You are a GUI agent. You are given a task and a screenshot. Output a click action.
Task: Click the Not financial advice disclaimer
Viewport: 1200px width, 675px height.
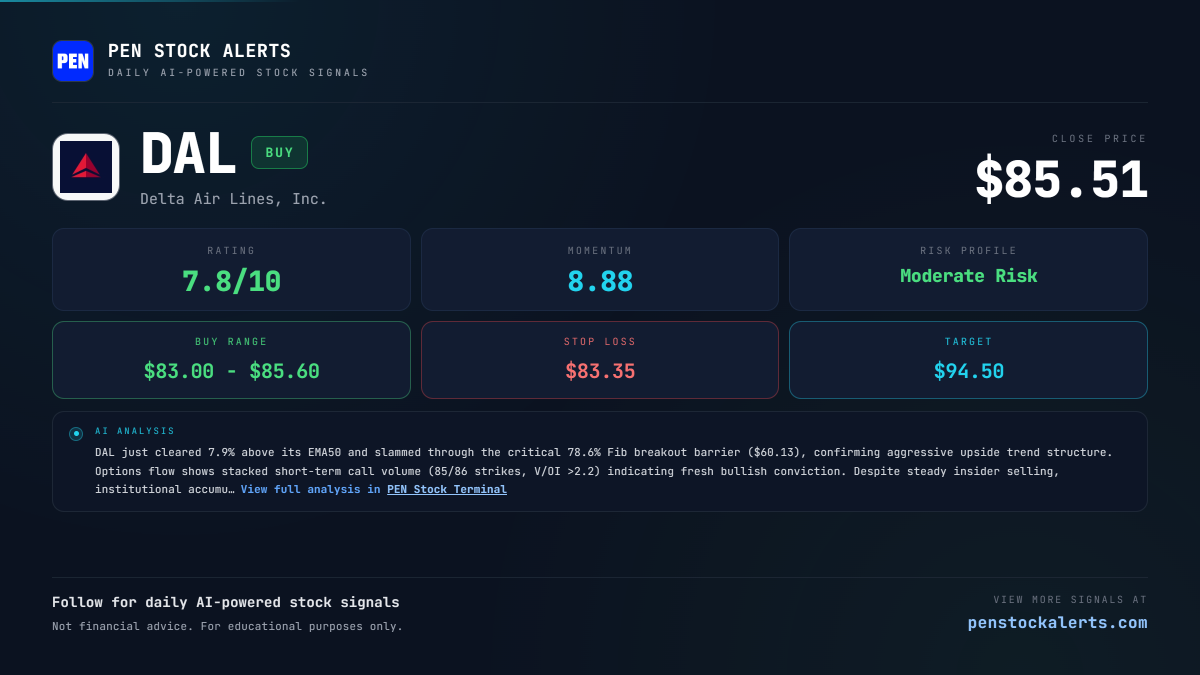[228, 627]
